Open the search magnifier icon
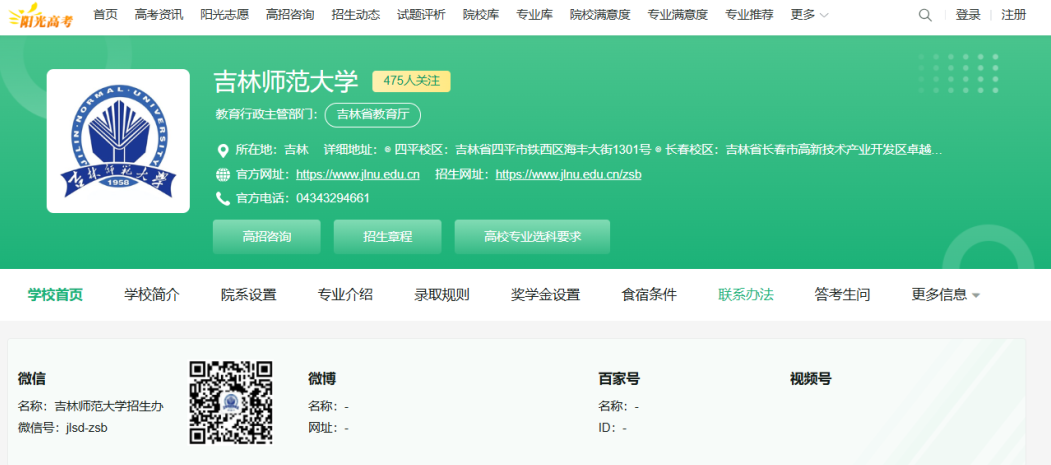This screenshot has height=465, width=1051. click(x=925, y=15)
